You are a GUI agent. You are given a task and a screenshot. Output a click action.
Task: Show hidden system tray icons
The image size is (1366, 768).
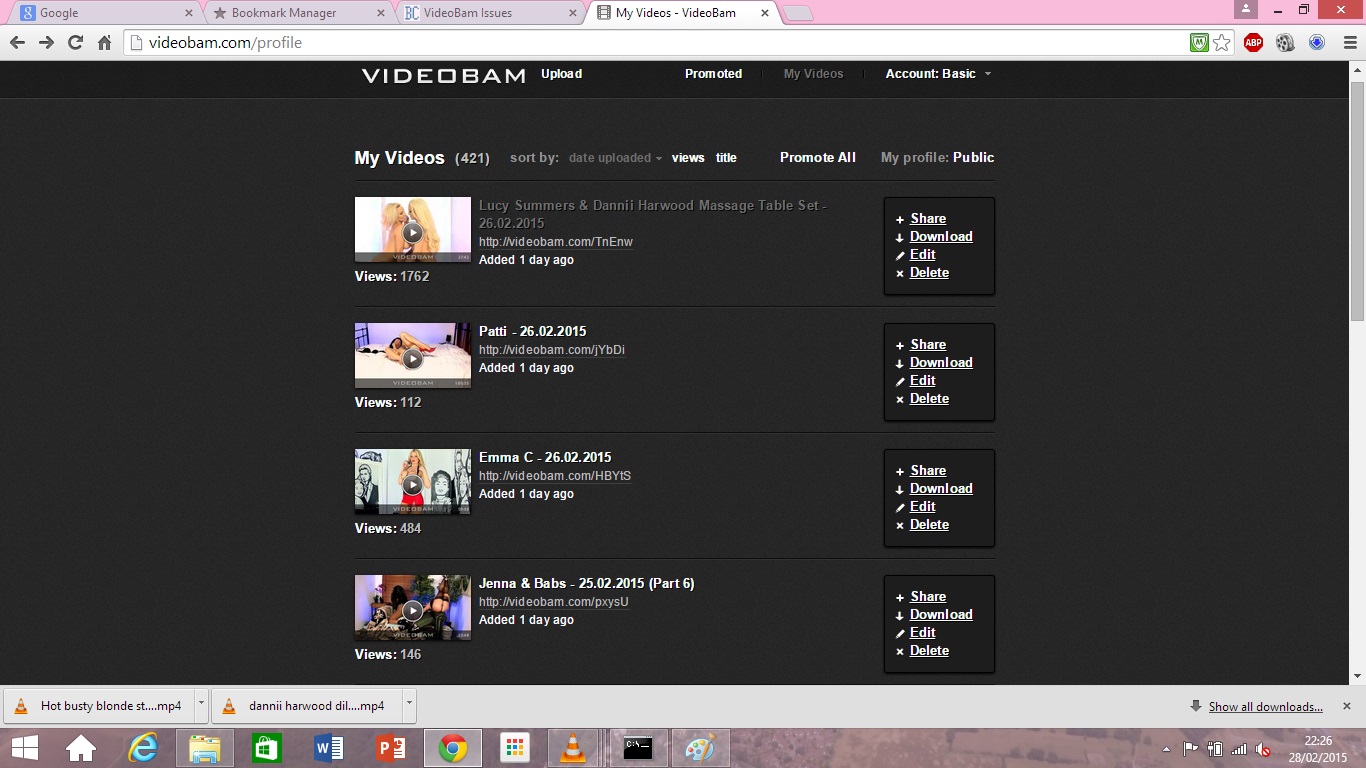[x=1166, y=749]
